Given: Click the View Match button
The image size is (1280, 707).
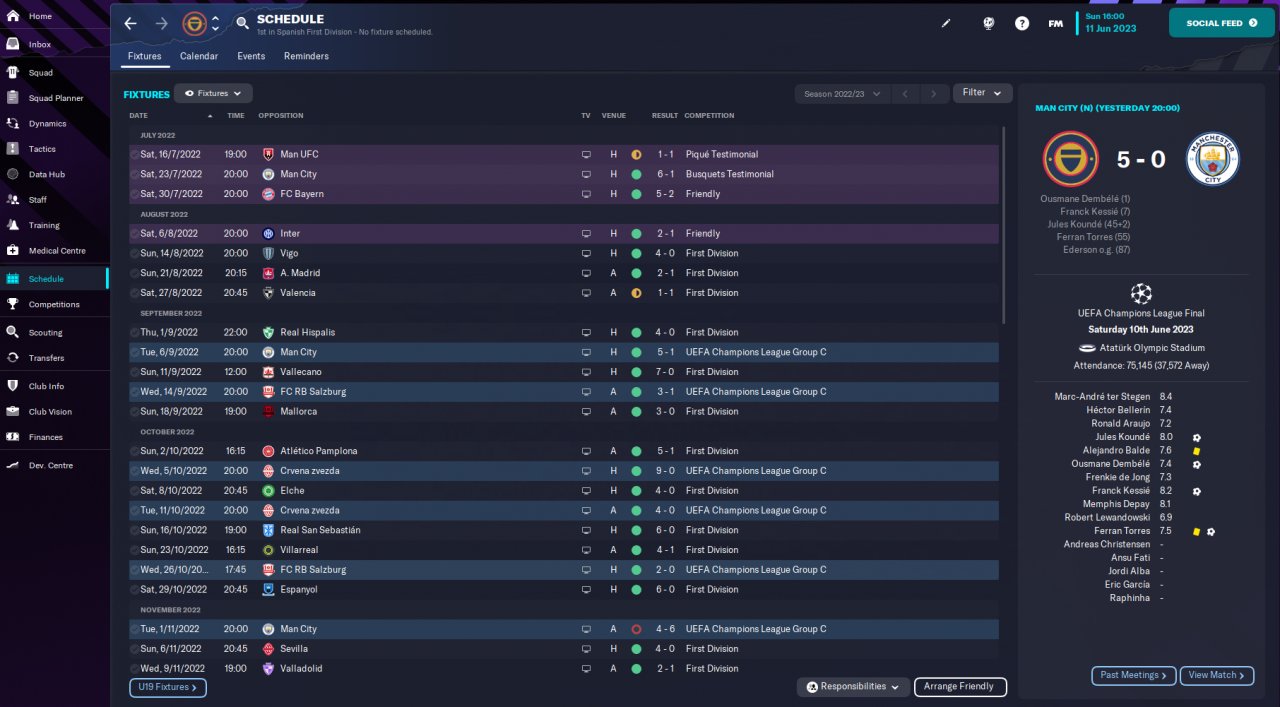Looking at the screenshot, I should (x=1217, y=675).
